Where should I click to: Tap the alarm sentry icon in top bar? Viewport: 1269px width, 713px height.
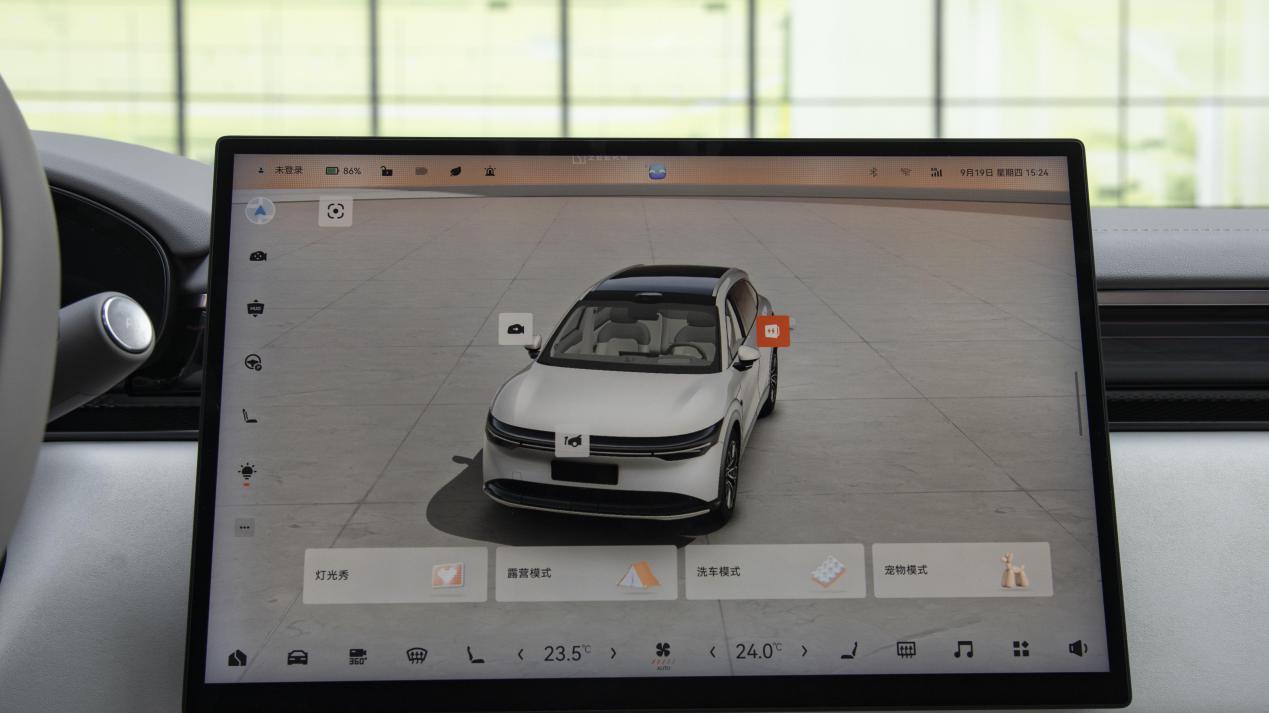[490, 171]
